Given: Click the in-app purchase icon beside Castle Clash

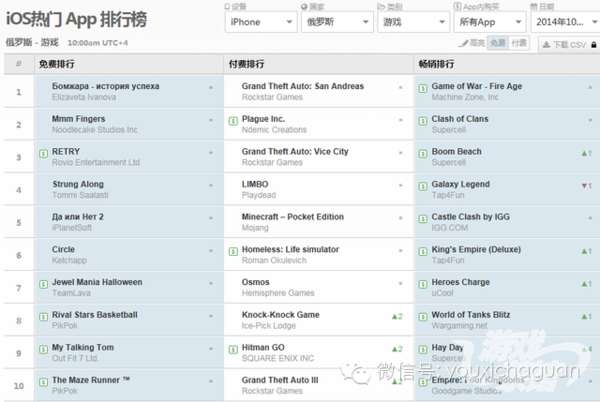Looking at the screenshot, I should [423, 219].
